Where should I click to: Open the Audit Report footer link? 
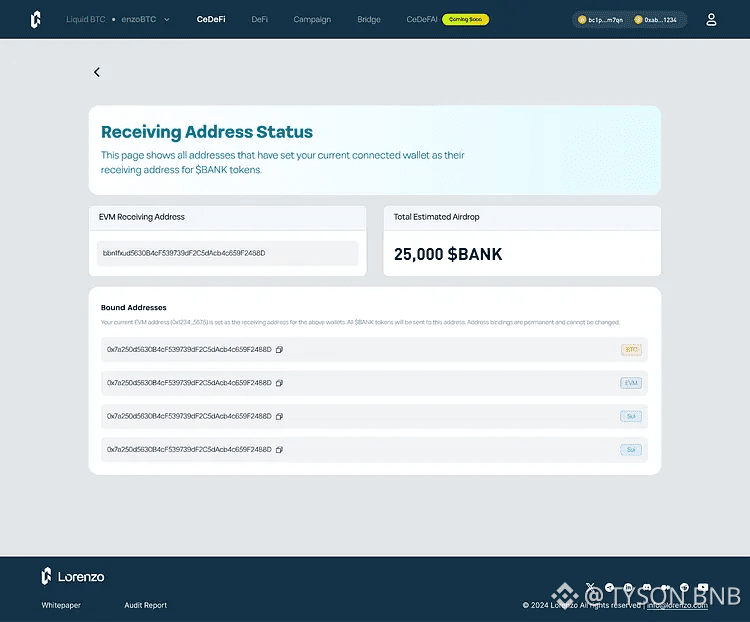[x=145, y=605]
